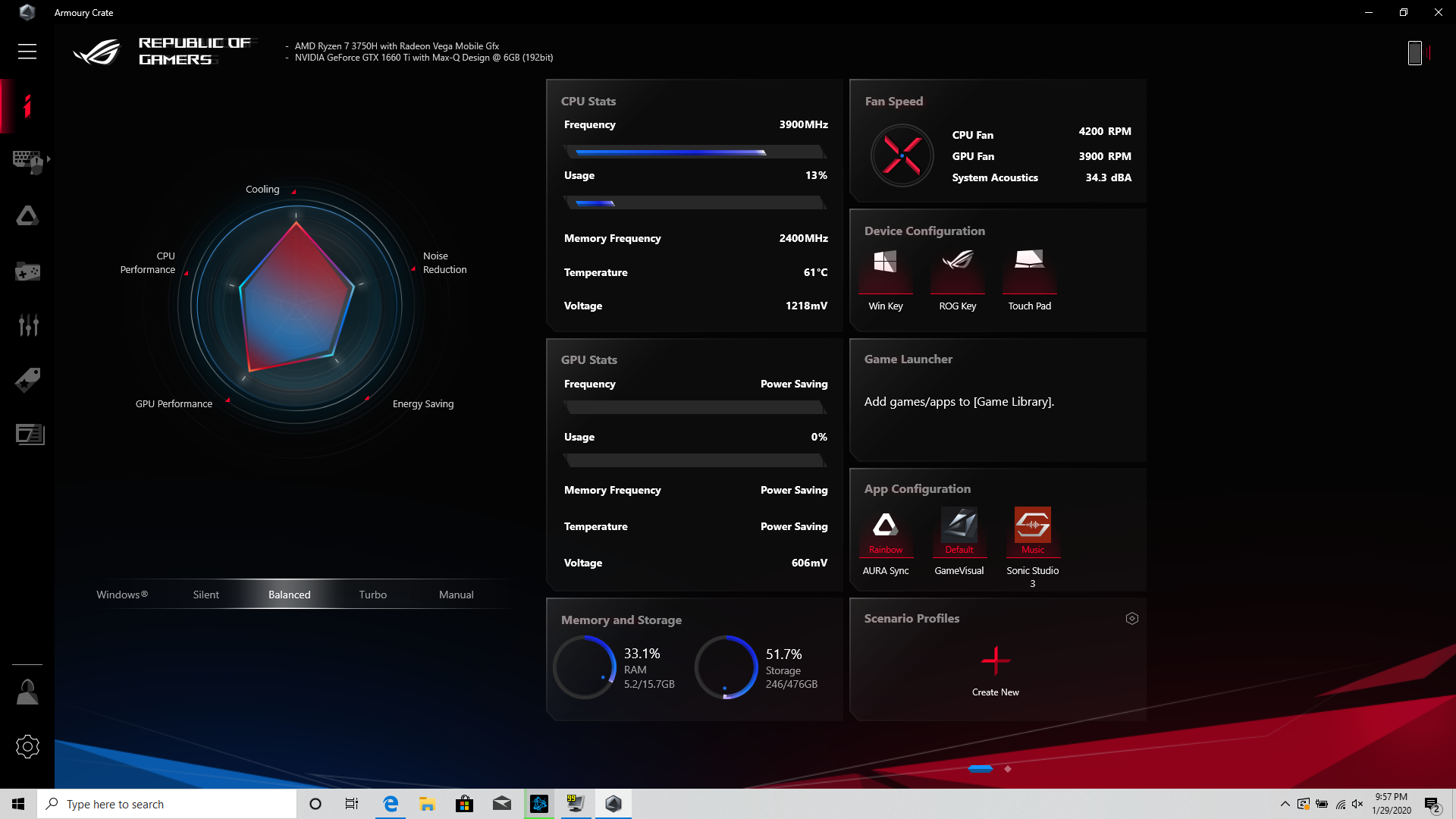This screenshot has width=1456, height=819.
Task: Click the muted volume tray icon
Action: click(x=1357, y=804)
